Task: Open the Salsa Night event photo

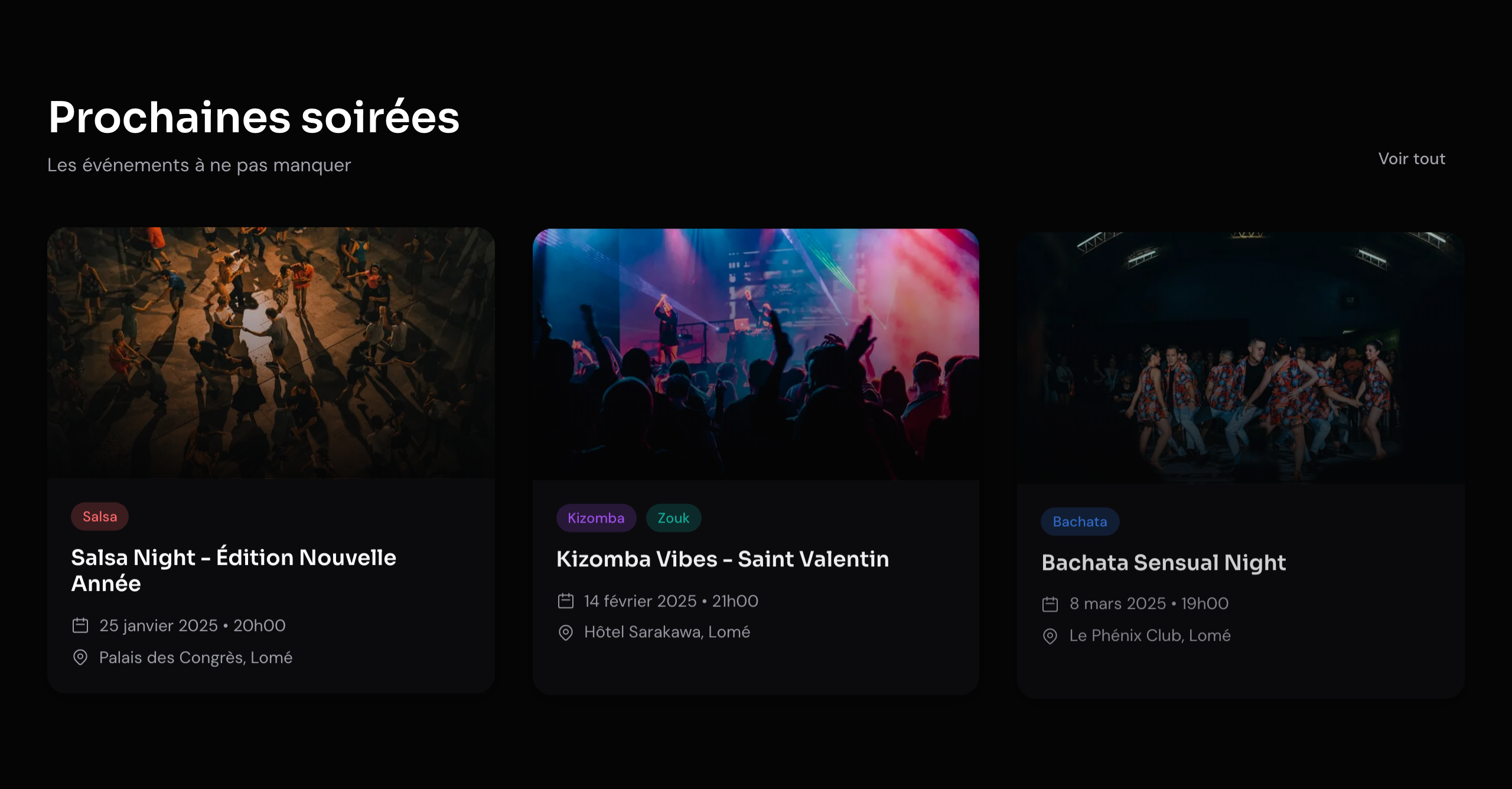Action: (271, 353)
